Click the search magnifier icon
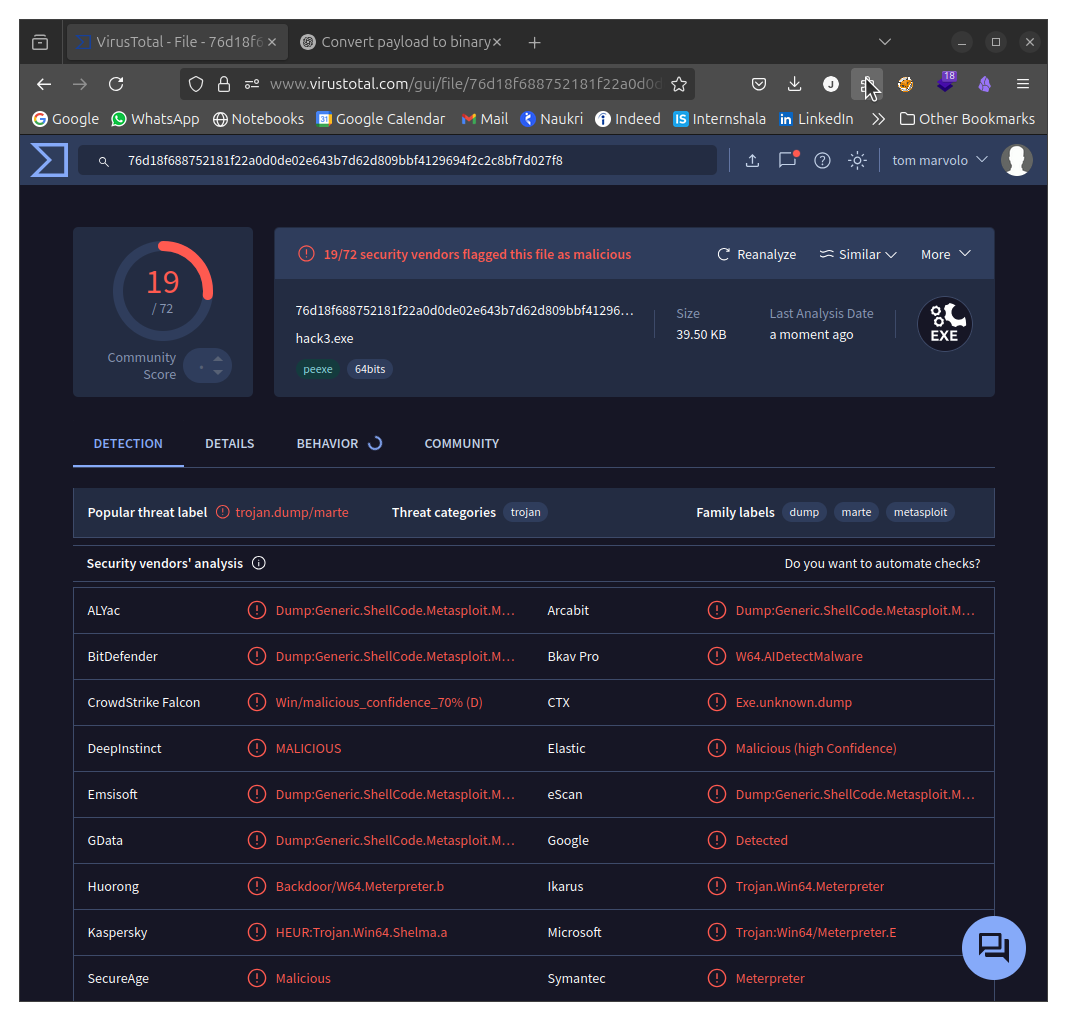Image resolution: width=1067 pixels, height=1021 pixels. 103,161
